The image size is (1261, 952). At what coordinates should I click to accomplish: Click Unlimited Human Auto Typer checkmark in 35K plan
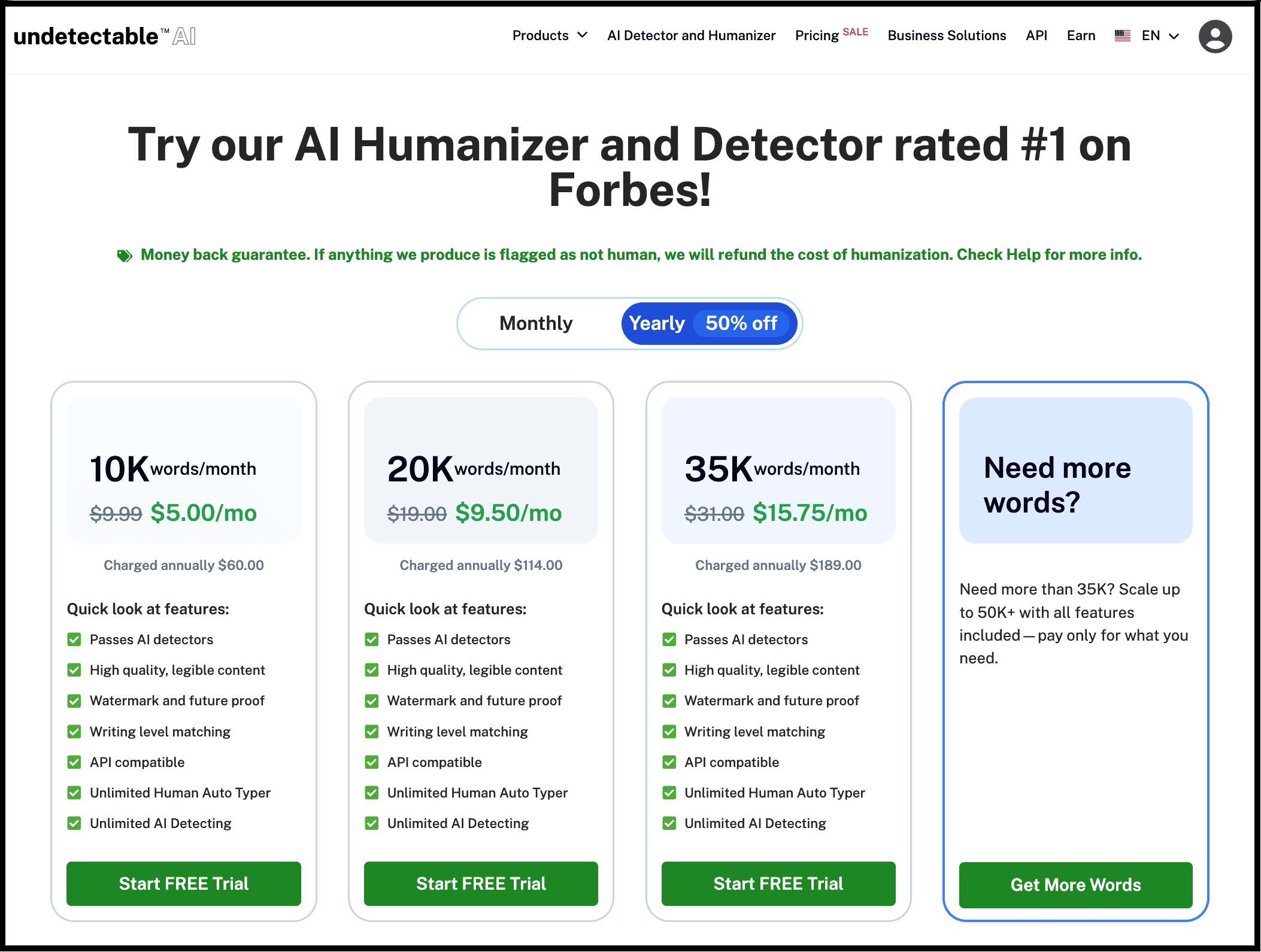coord(669,793)
